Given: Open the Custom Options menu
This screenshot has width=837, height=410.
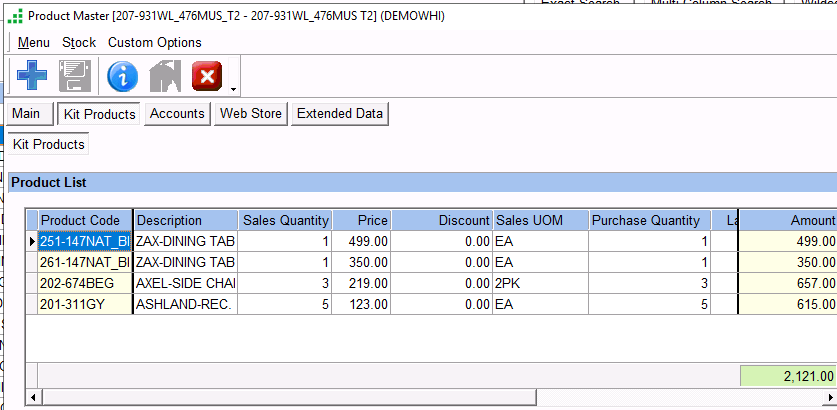Looking at the screenshot, I should [154, 43].
